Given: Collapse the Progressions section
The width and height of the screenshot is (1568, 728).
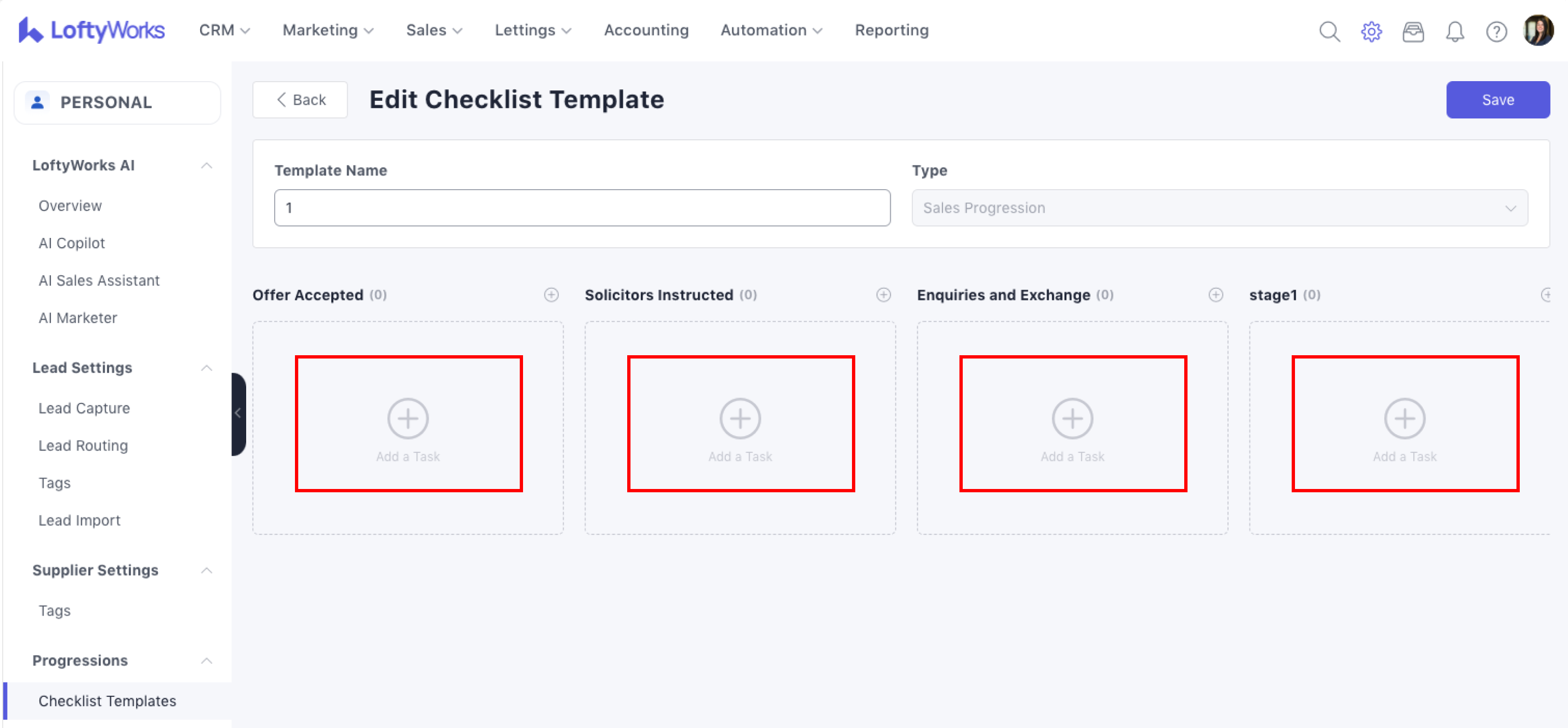Looking at the screenshot, I should click(206, 661).
